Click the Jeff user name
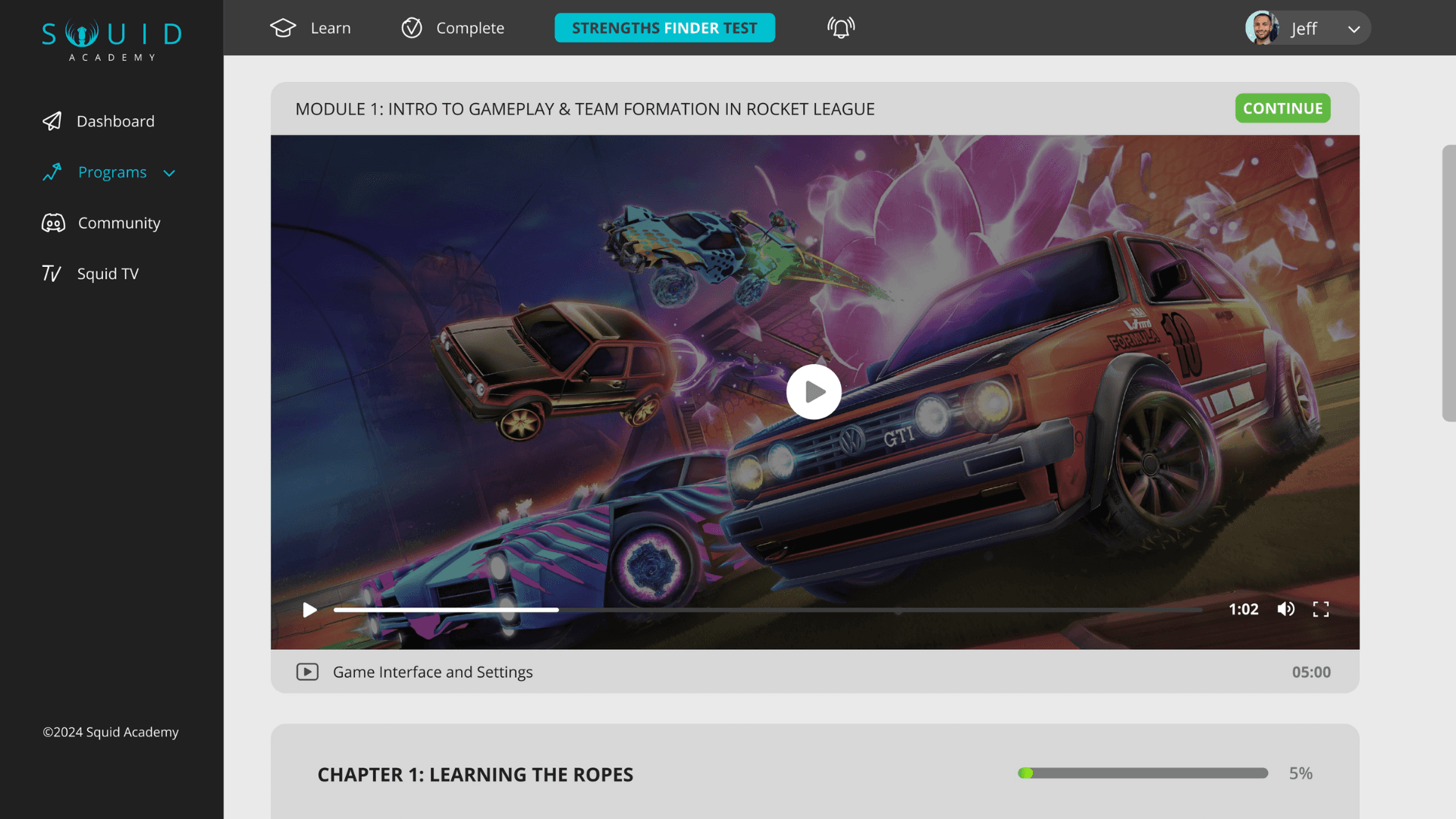The height and width of the screenshot is (819, 1456). [x=1304, y=29]
